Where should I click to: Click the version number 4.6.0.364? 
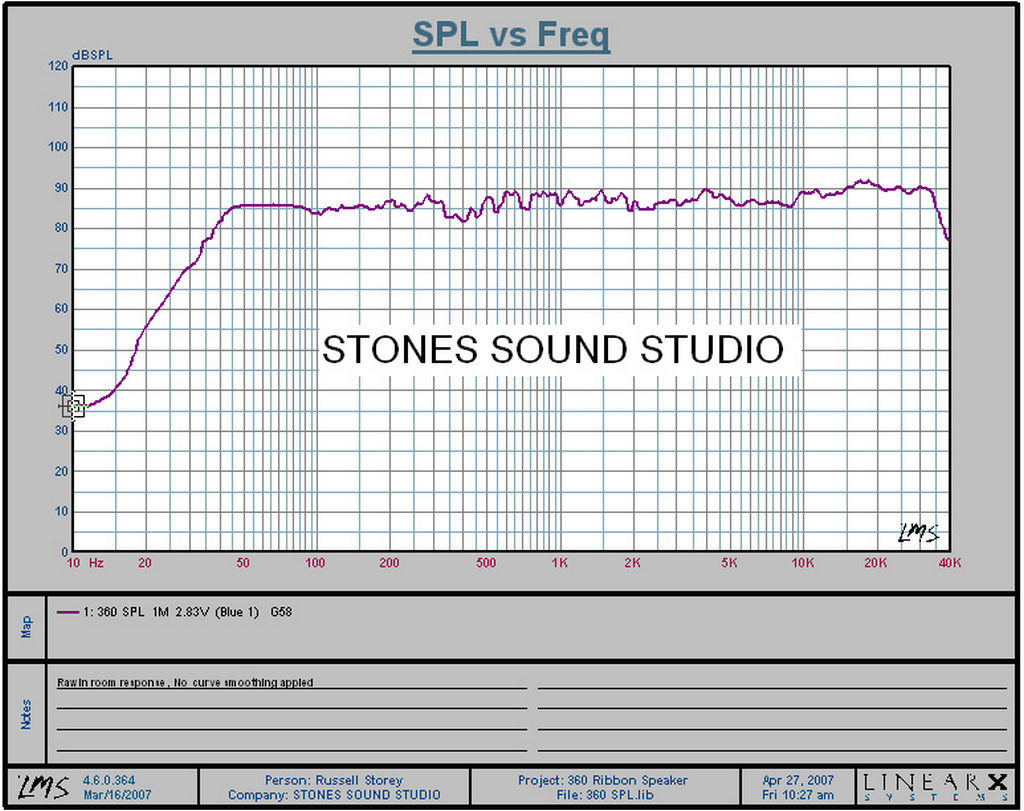point(108,780)
